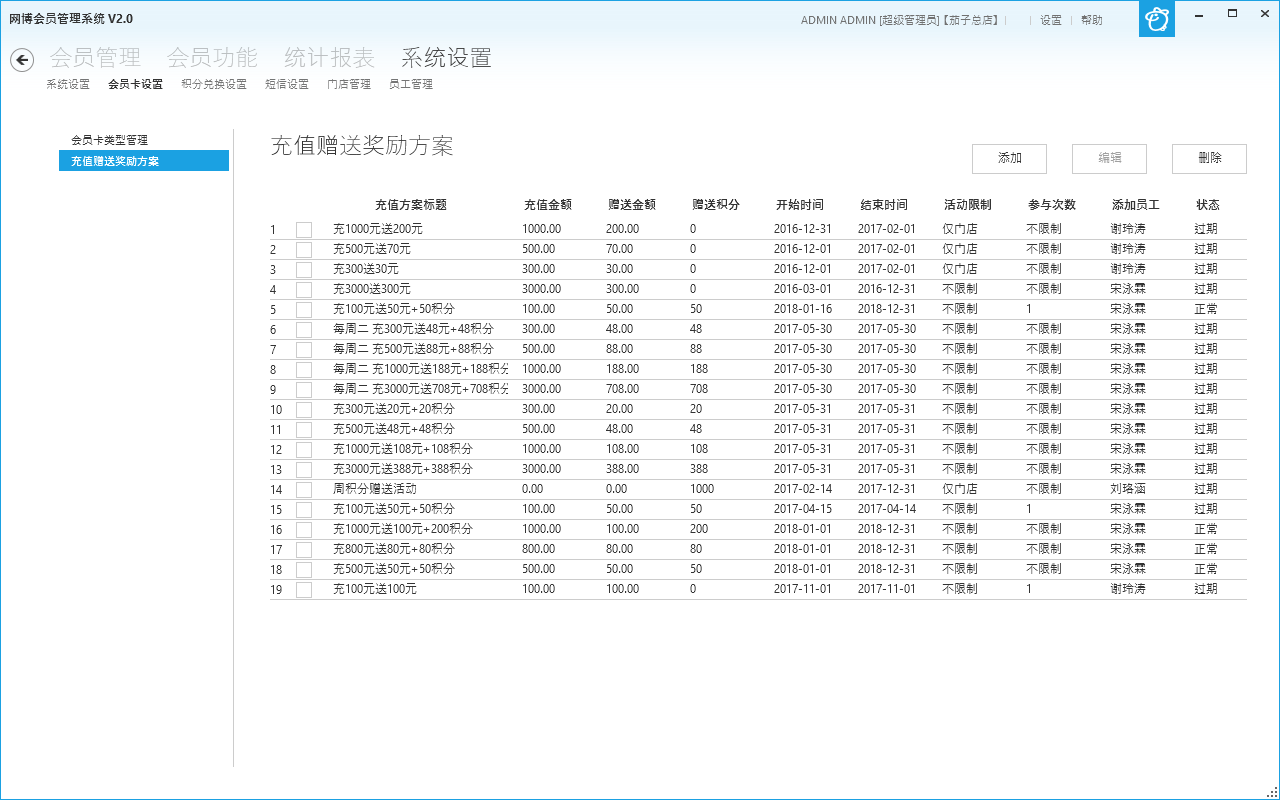Click the mascot logo icon in title bar

pos(1157,19)
